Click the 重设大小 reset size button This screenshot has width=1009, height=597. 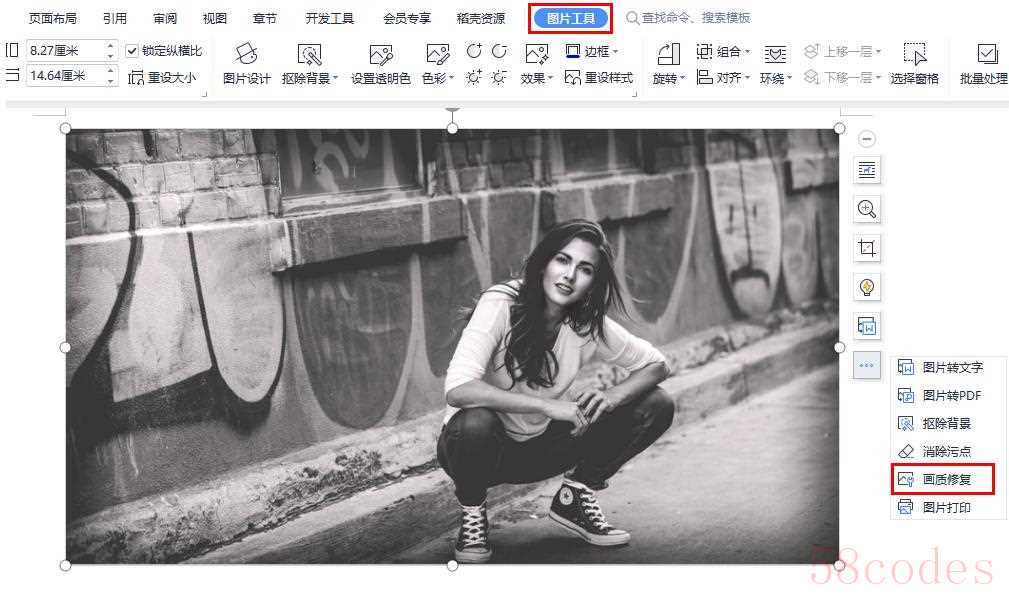pyautogui.click(x=162, y=78)
